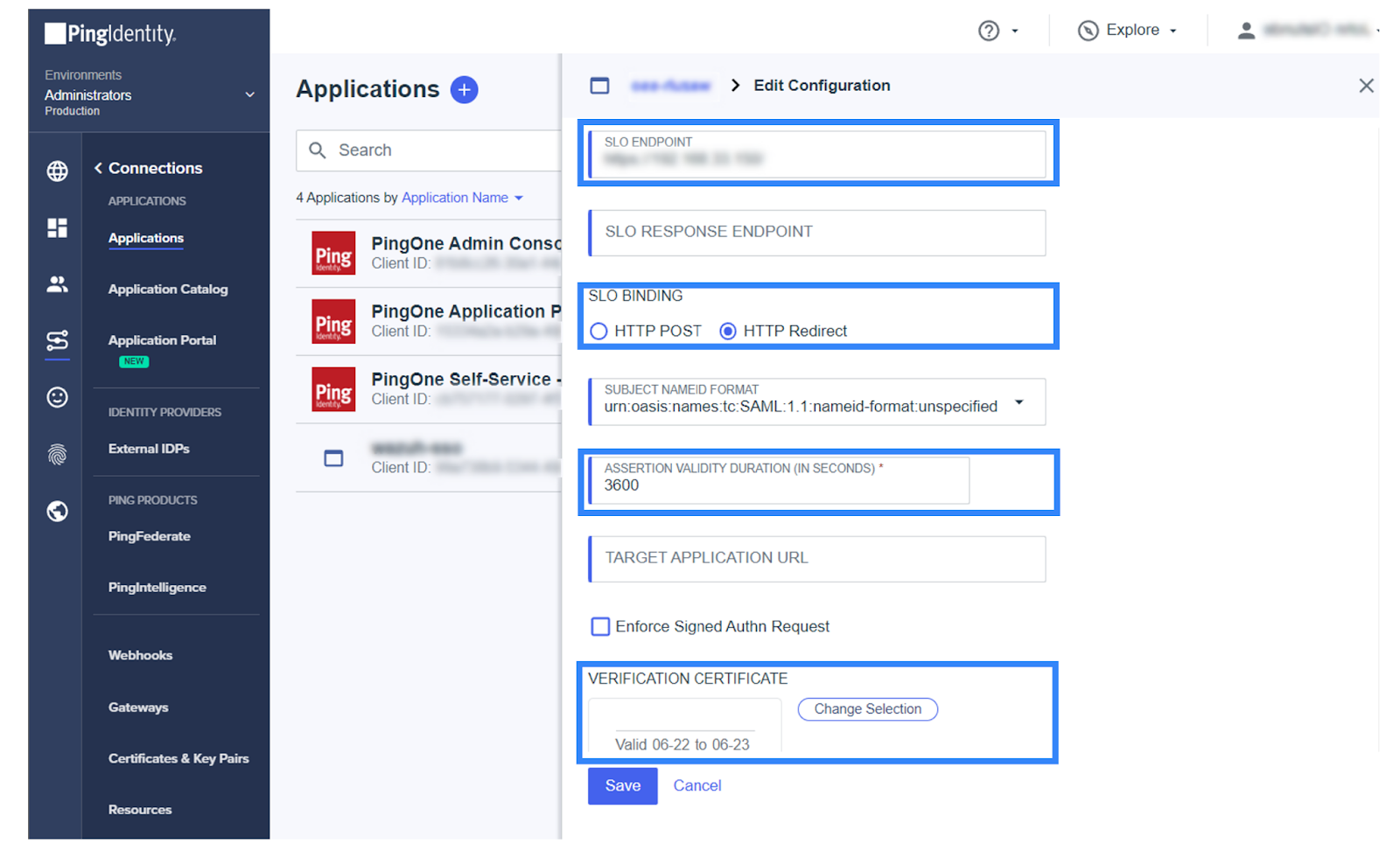Click the blurred application's window icon in list
1400x851 pixels.
point(333,458)
